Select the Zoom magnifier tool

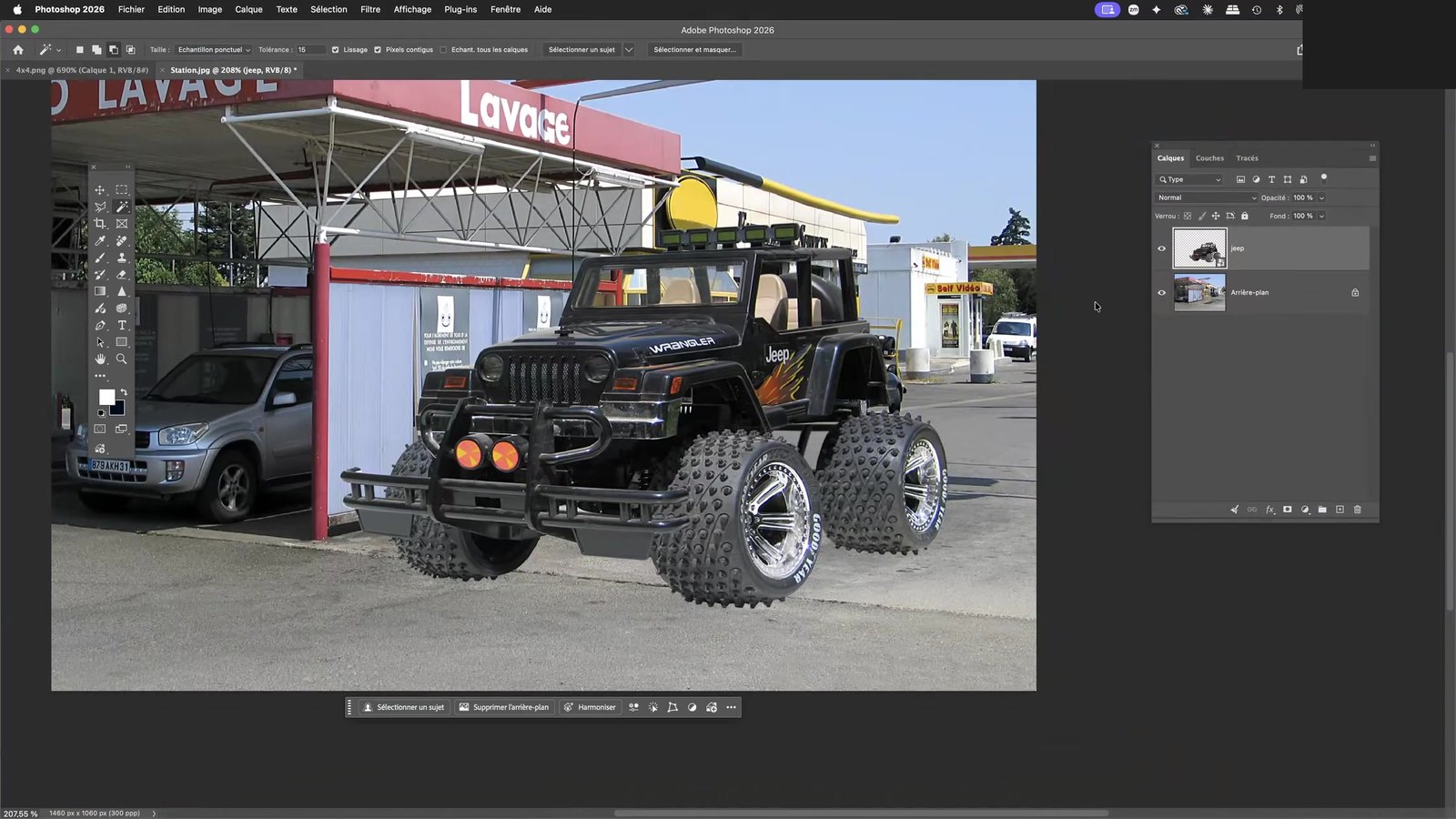(122, 359)
